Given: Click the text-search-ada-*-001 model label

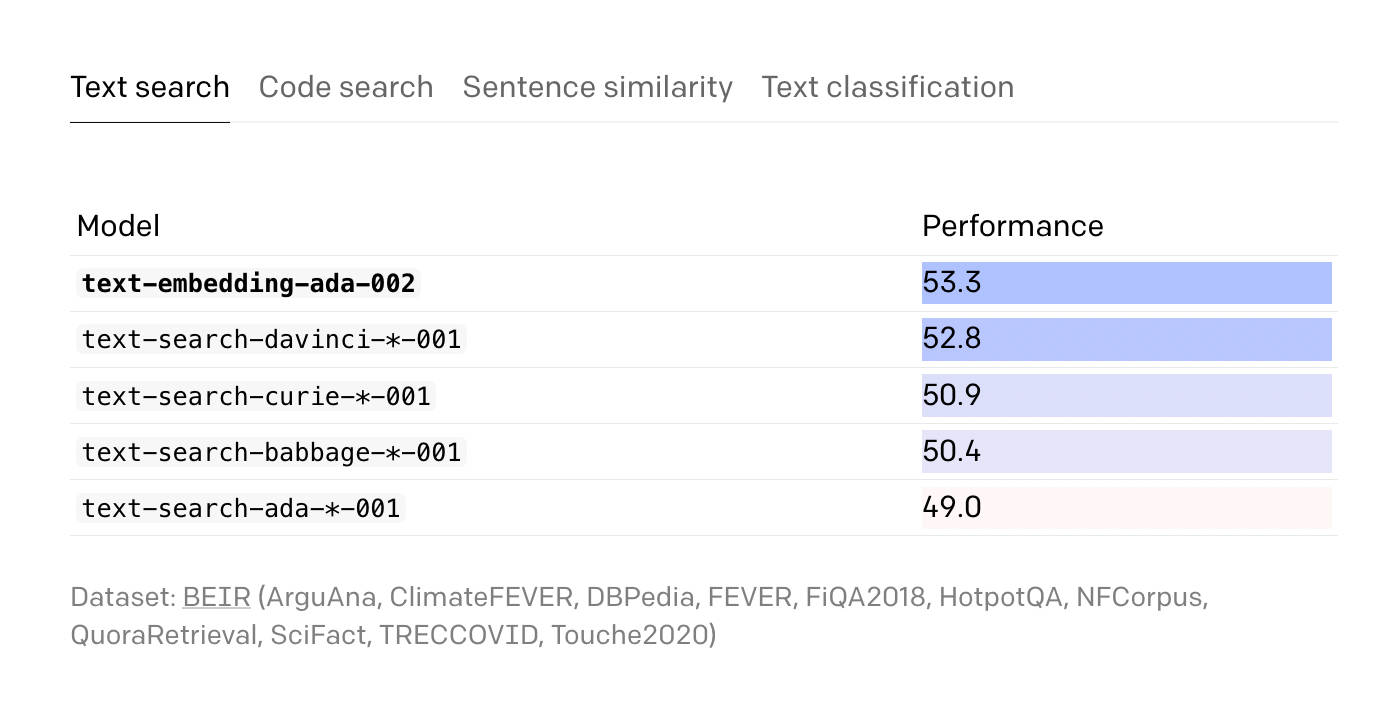Looking at the screenshot, I should tap(241, 507).
